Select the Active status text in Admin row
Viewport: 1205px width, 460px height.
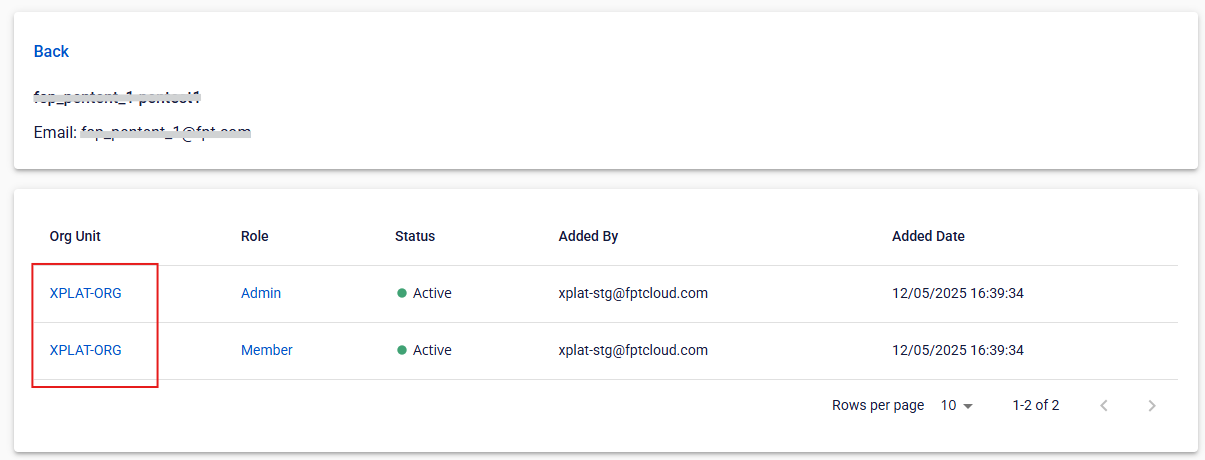[x=432, y=293]
